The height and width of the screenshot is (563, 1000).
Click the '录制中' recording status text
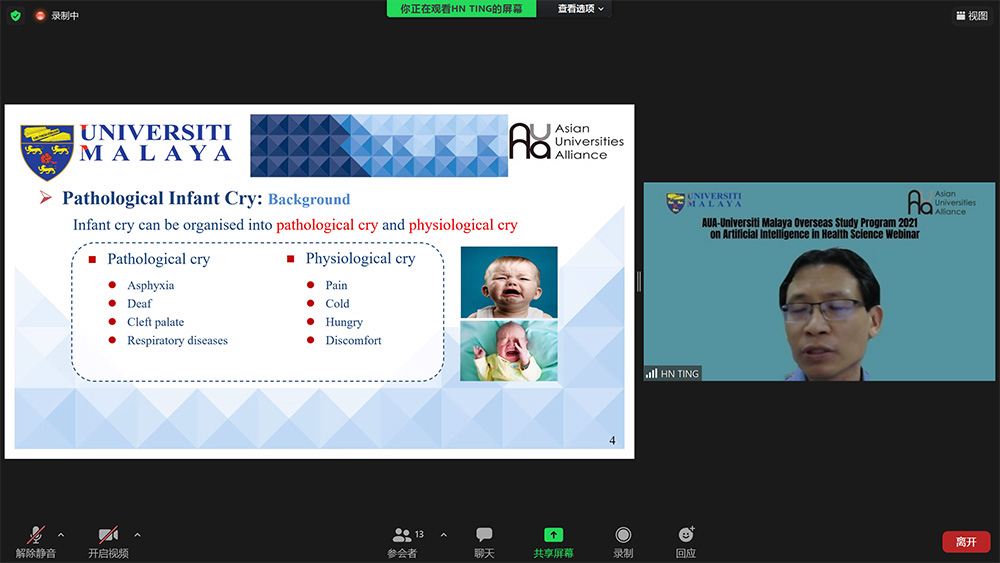click(x=65, y=15)
